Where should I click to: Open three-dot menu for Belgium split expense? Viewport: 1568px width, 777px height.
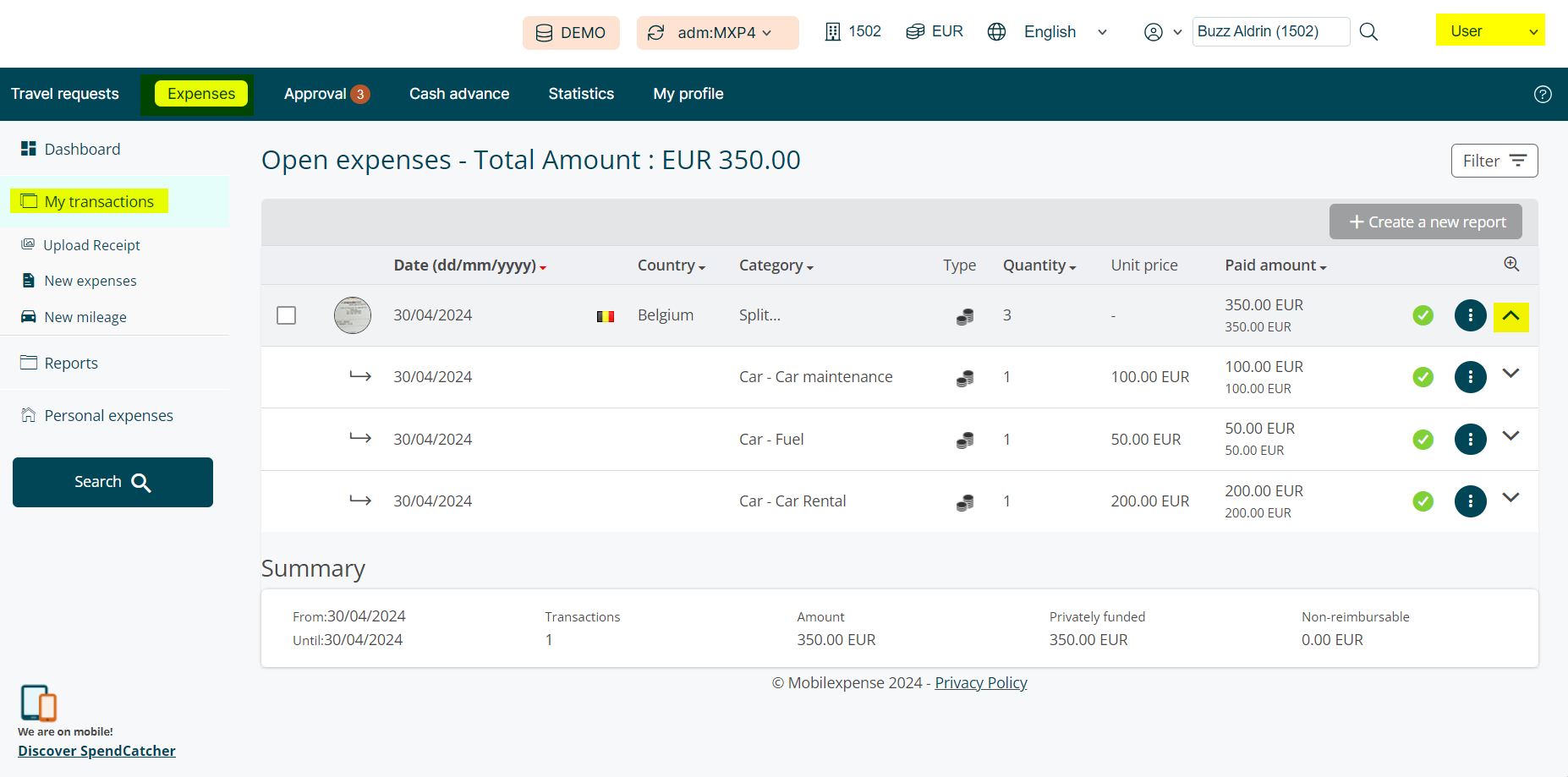[x=1470, y=315]
